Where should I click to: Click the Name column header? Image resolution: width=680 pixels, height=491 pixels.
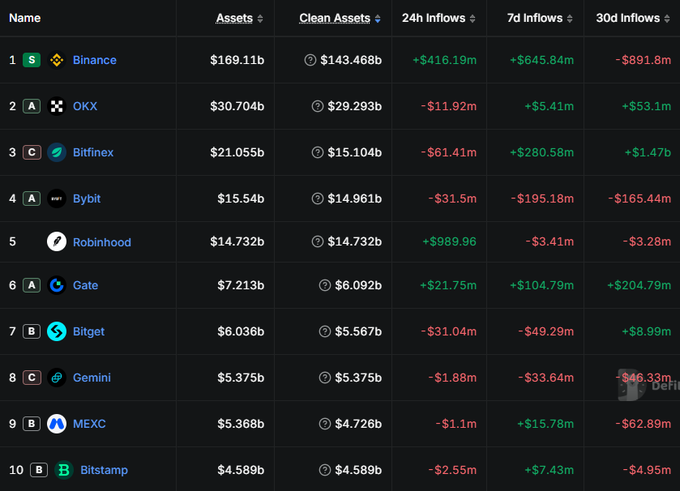point(25,18)
